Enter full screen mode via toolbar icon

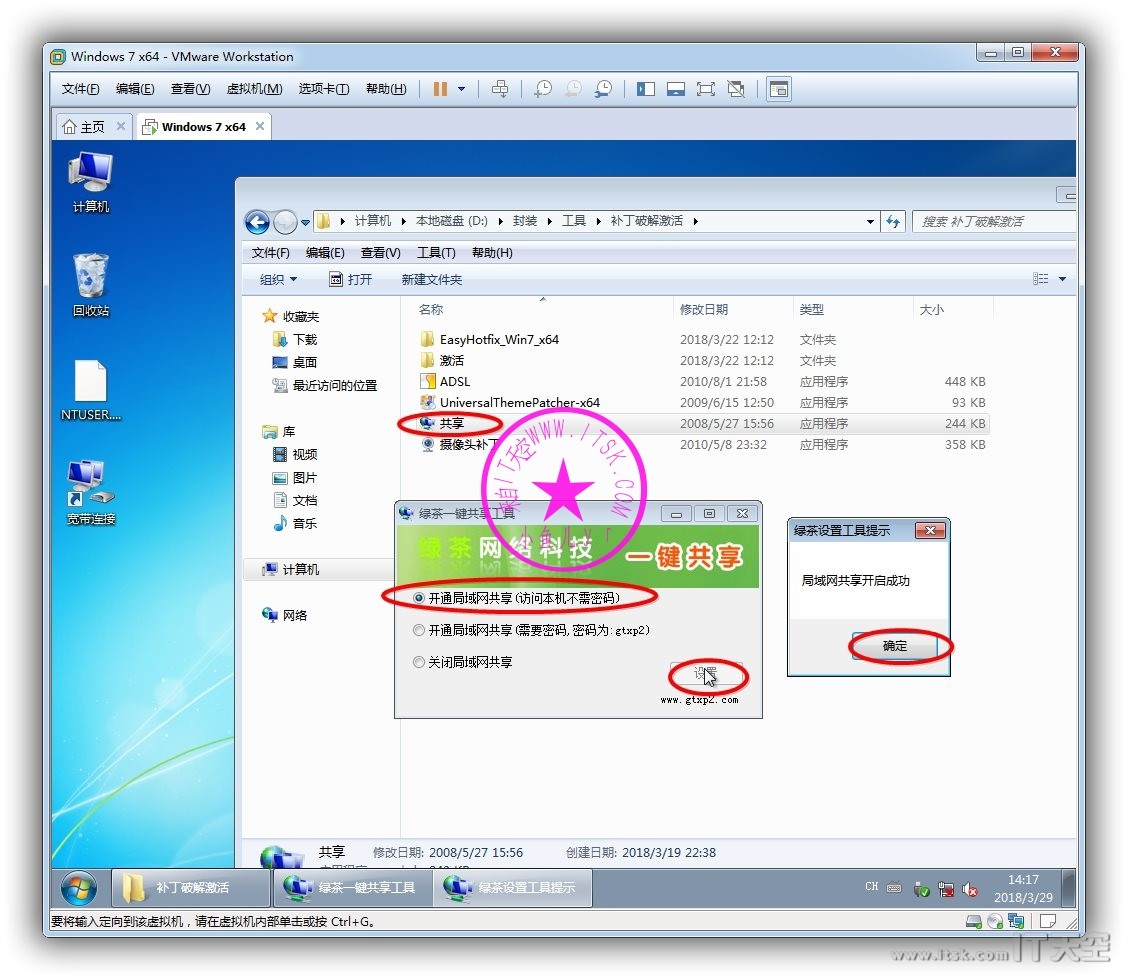pos(706,89)
